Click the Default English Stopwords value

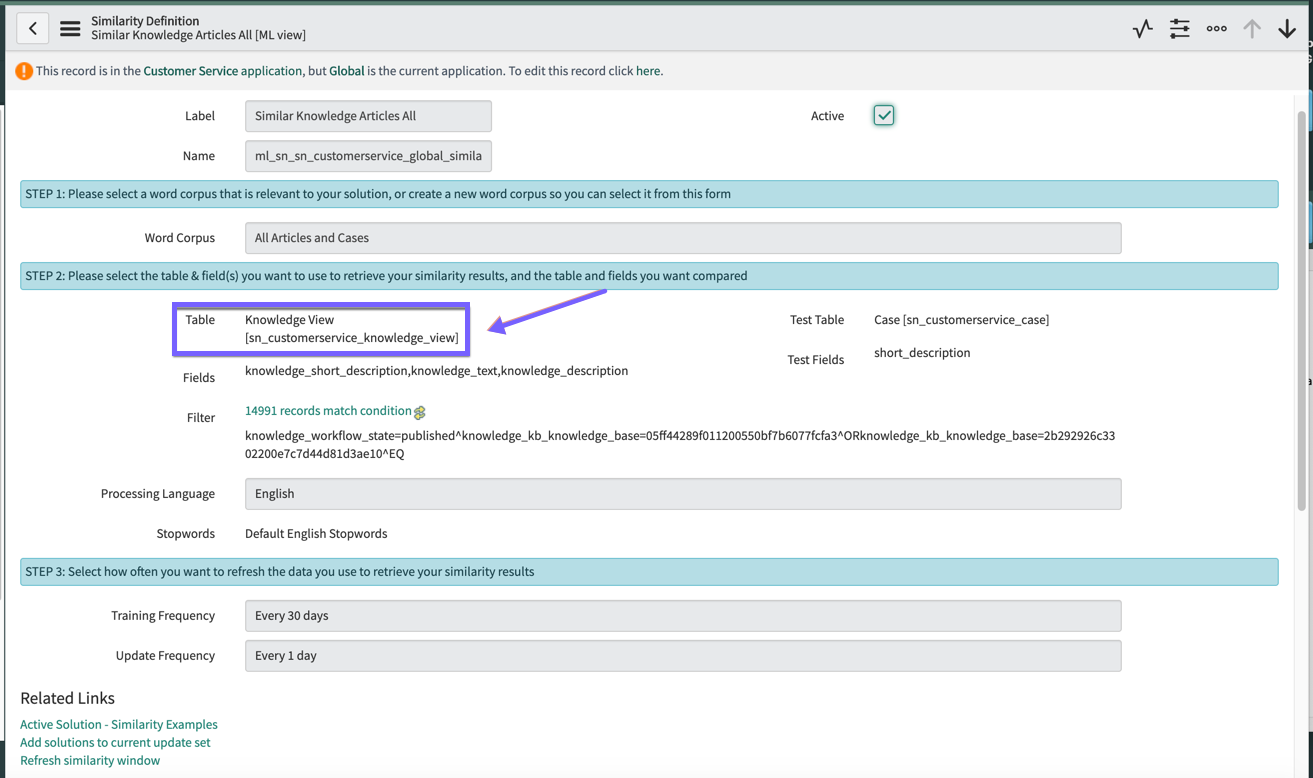pyautogui.click(x=316, y=534)
